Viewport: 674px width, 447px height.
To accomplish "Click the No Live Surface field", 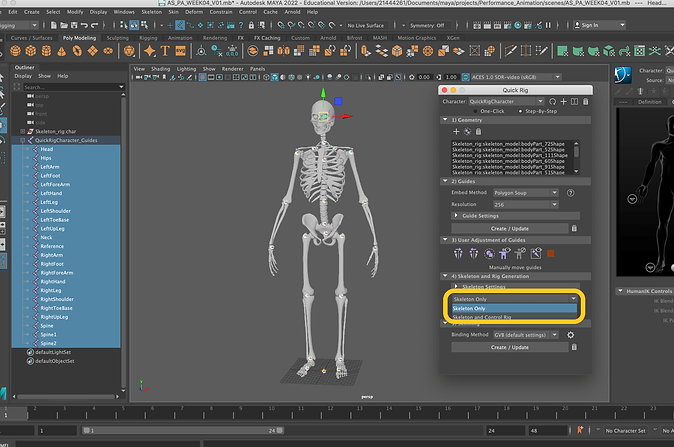I will coord(366,25).
